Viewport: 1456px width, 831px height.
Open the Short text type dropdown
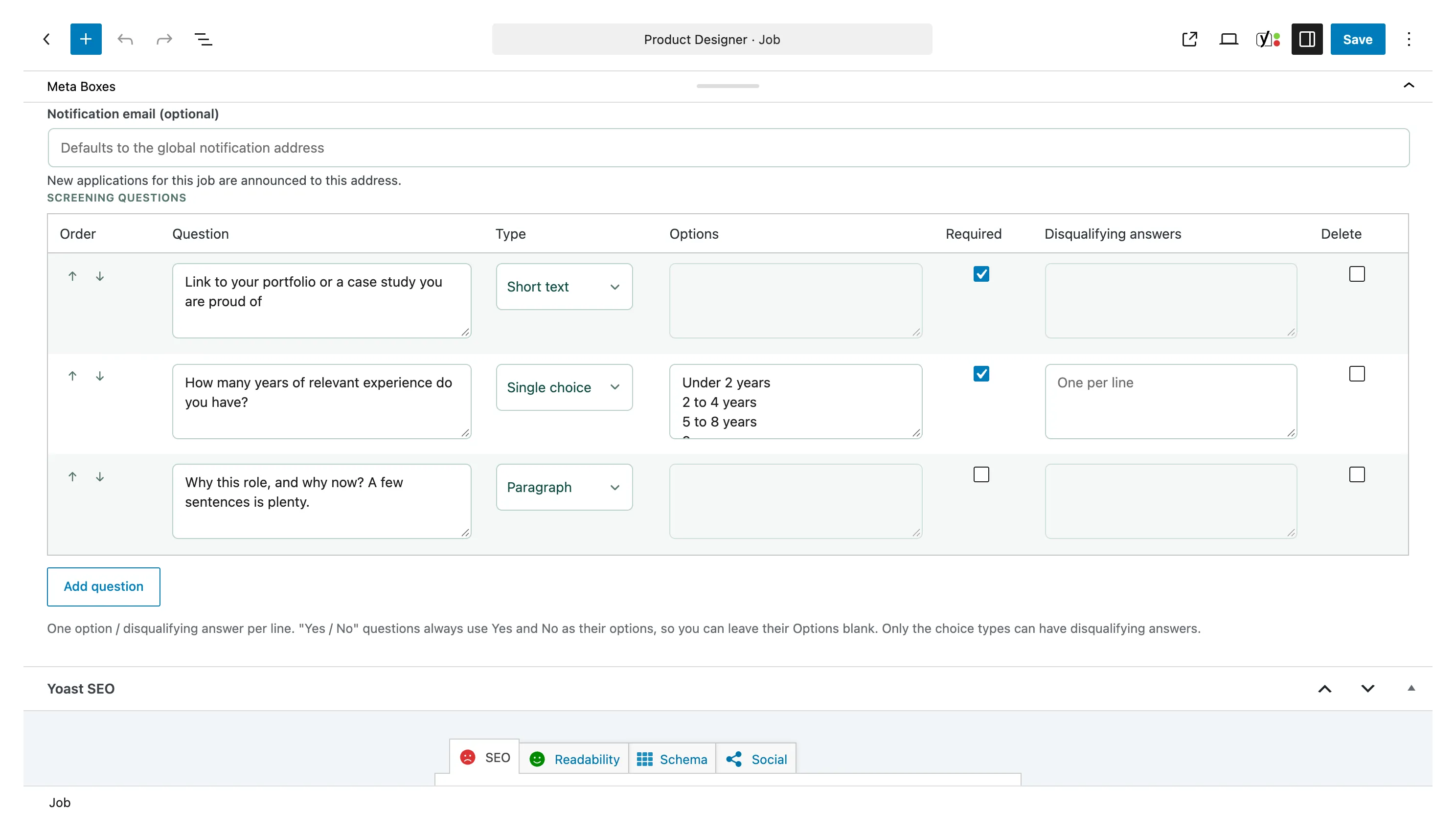pos(564,287)
